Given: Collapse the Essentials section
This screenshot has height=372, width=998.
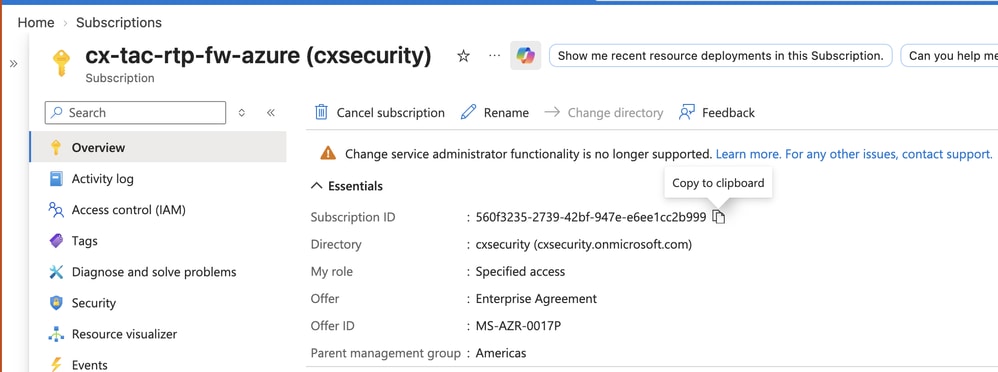Looking at the screenshot, I should coord(346,186).
